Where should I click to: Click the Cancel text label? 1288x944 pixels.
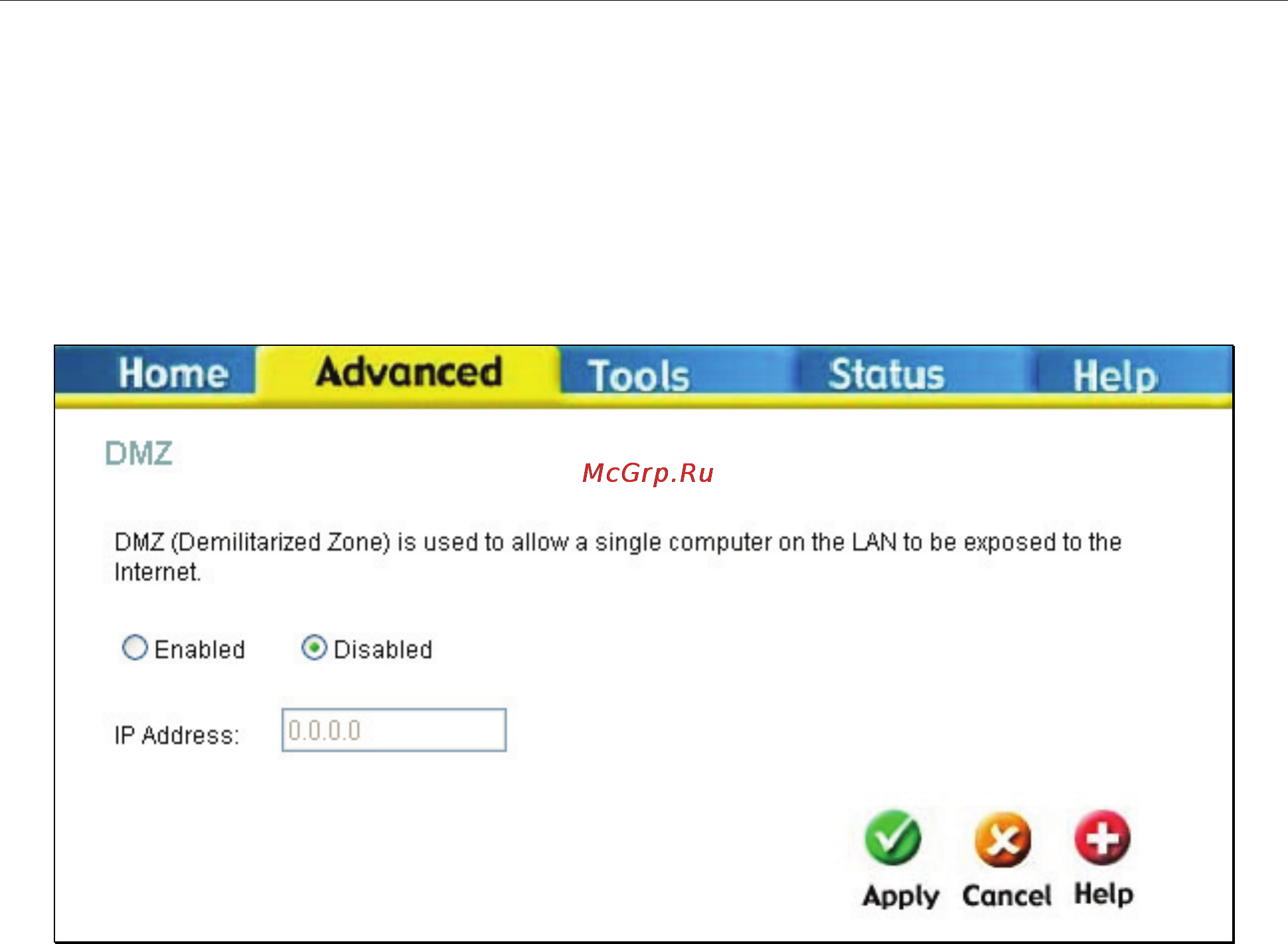[x=1007, y=896]
